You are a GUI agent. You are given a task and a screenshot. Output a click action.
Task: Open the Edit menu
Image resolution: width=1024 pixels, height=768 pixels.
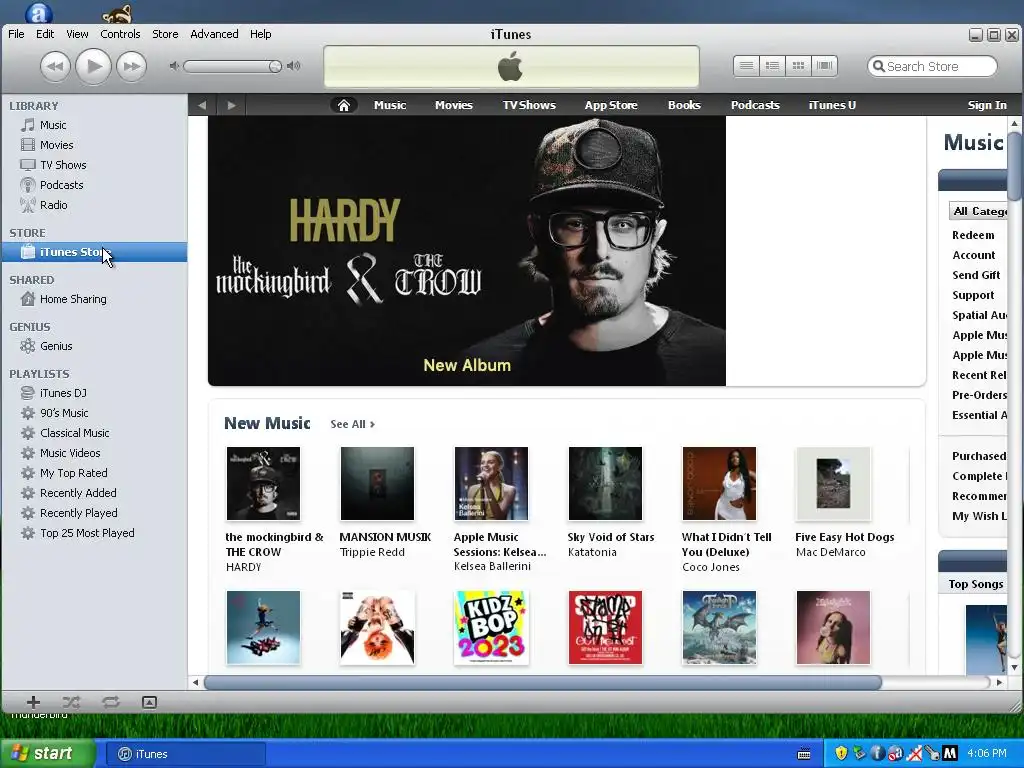(44, 34)
